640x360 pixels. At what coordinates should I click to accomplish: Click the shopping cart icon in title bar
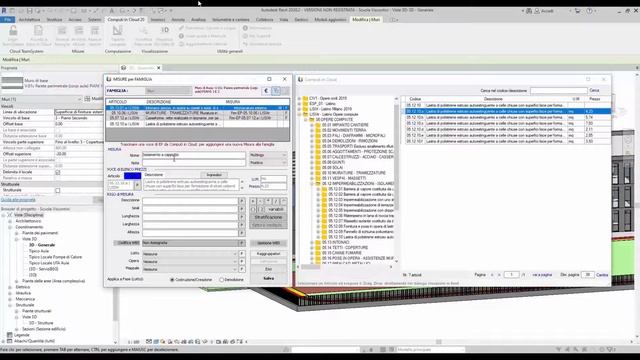[x=577, y=11]
